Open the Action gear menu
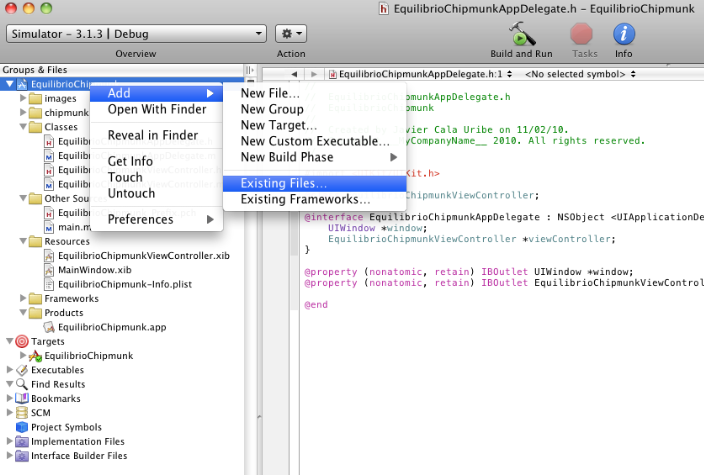The image size is (704, 475). [x=291, y=34]
